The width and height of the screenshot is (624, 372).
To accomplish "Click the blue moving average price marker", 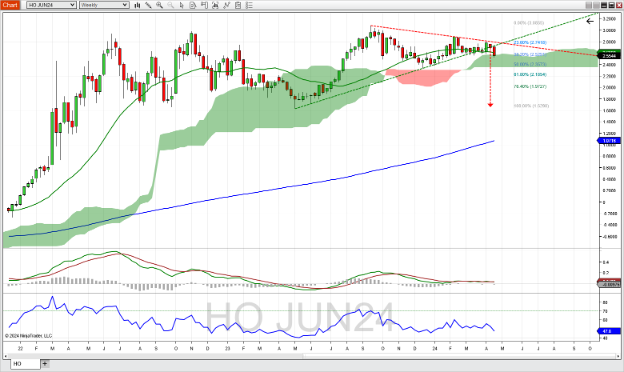I will pyautogui.click(x=609, y=140).
